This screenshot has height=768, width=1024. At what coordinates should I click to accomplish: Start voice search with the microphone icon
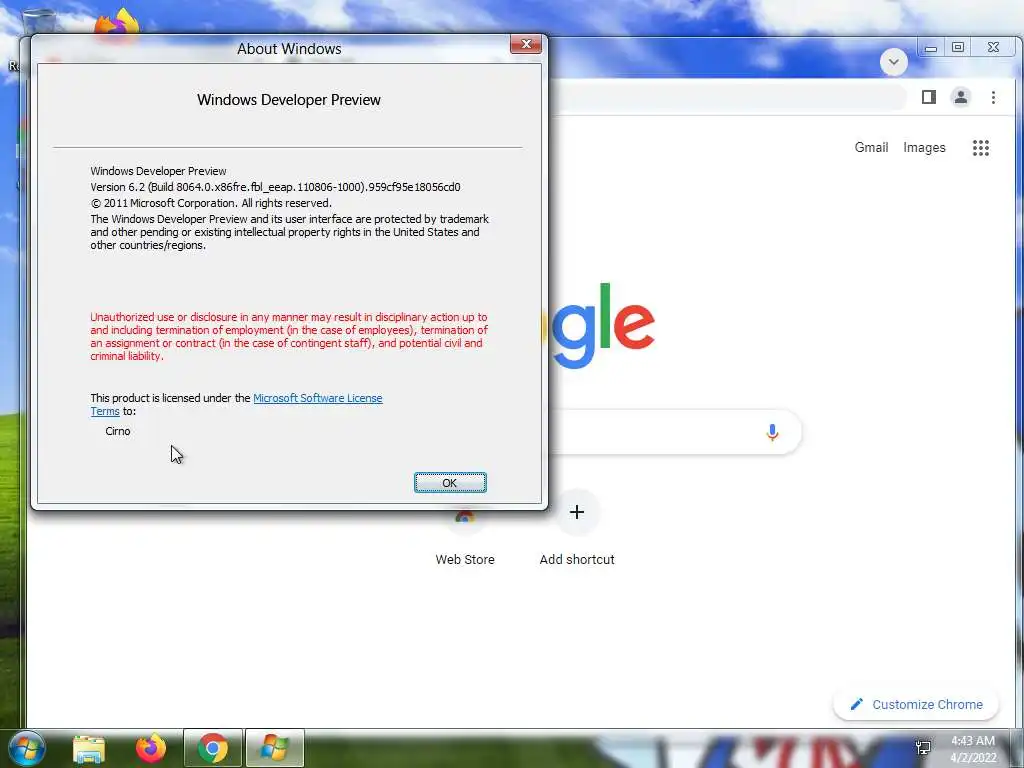[x=772, y=432]
